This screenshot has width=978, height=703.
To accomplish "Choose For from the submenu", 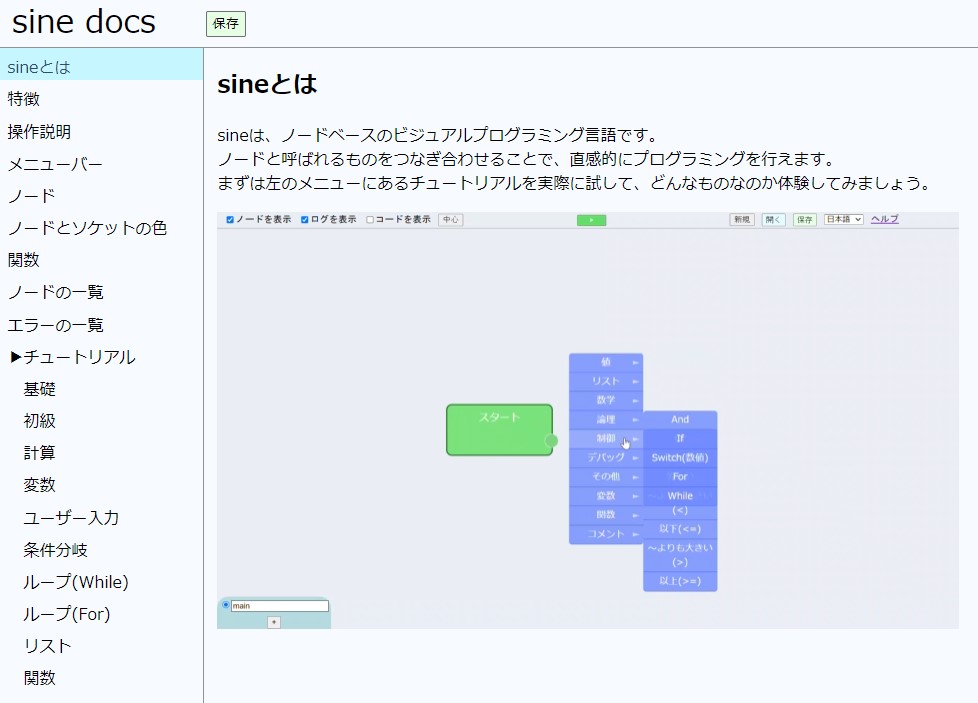I will coord(680,477).
